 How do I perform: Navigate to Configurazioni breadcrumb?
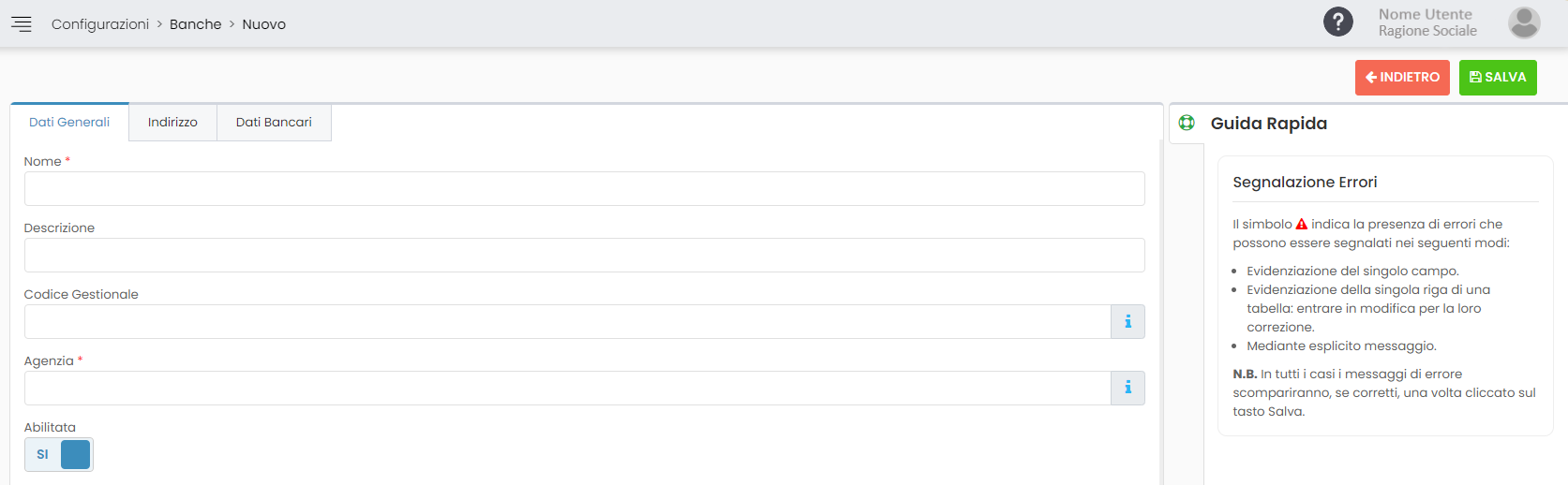[100, 24]
